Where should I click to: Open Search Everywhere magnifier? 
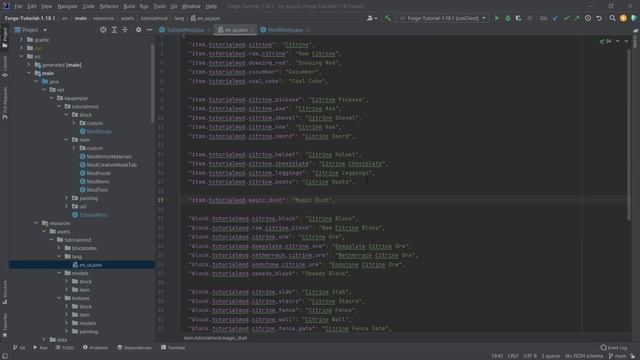tap(612, 18)
